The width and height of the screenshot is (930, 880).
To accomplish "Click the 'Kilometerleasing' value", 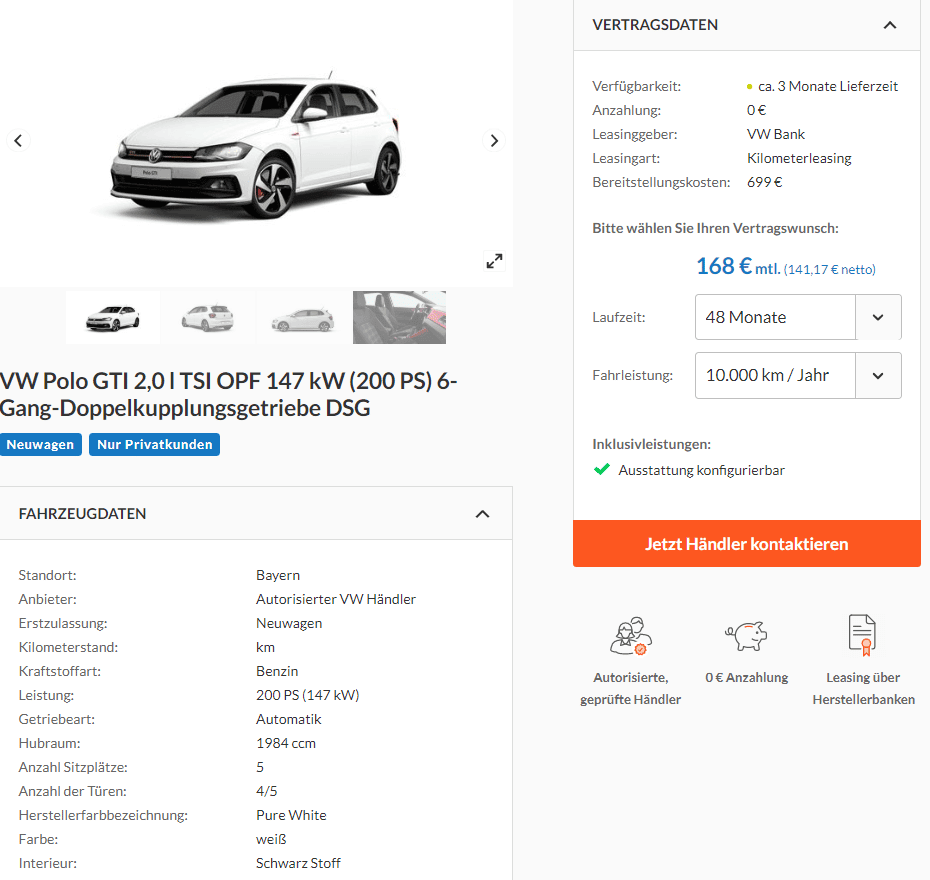I will click(x=799, y=158).
